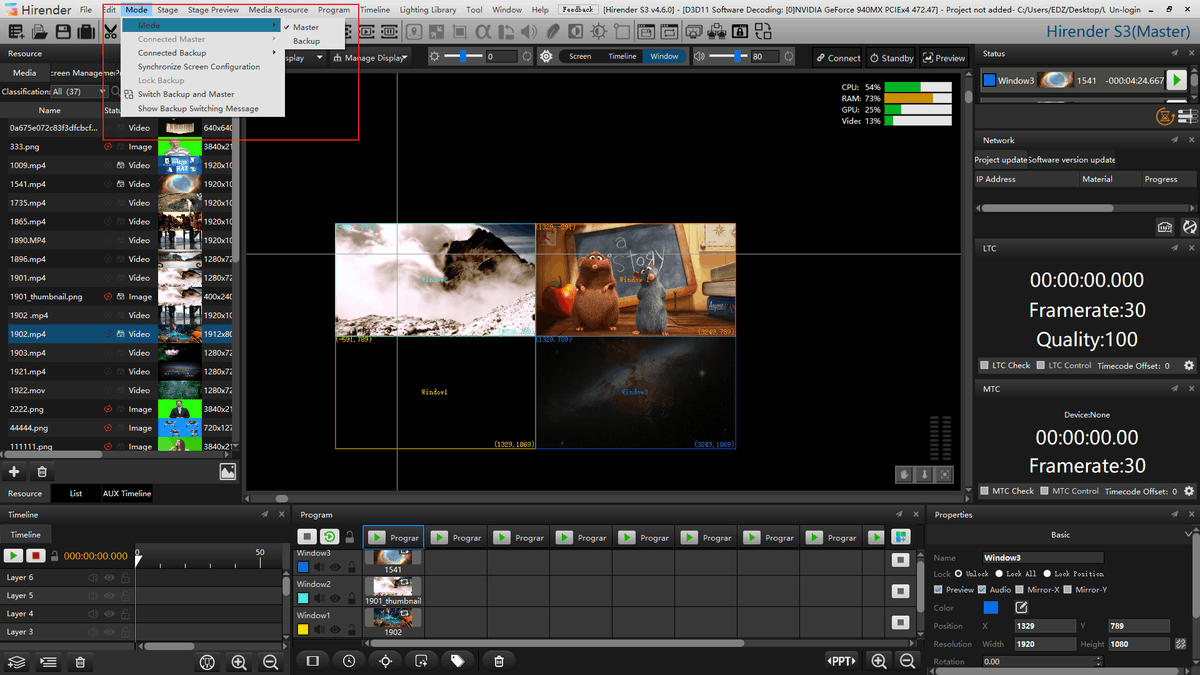The height and width of the screenshot is (675, 1200).
Task: Click the add layer stack icon
Action: point(16,662)
